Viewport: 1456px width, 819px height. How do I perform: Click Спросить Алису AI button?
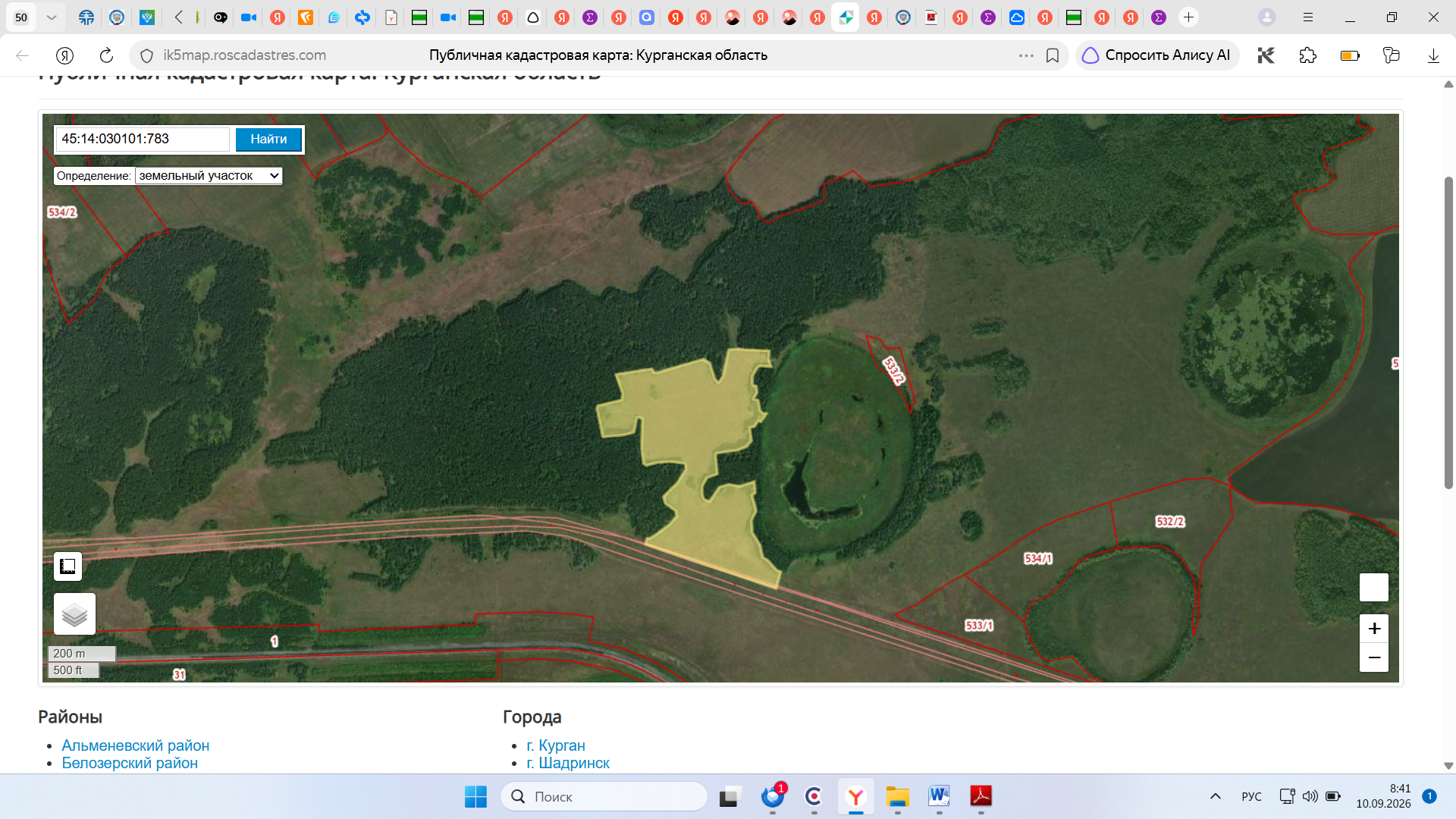[x=1156, y=55]
